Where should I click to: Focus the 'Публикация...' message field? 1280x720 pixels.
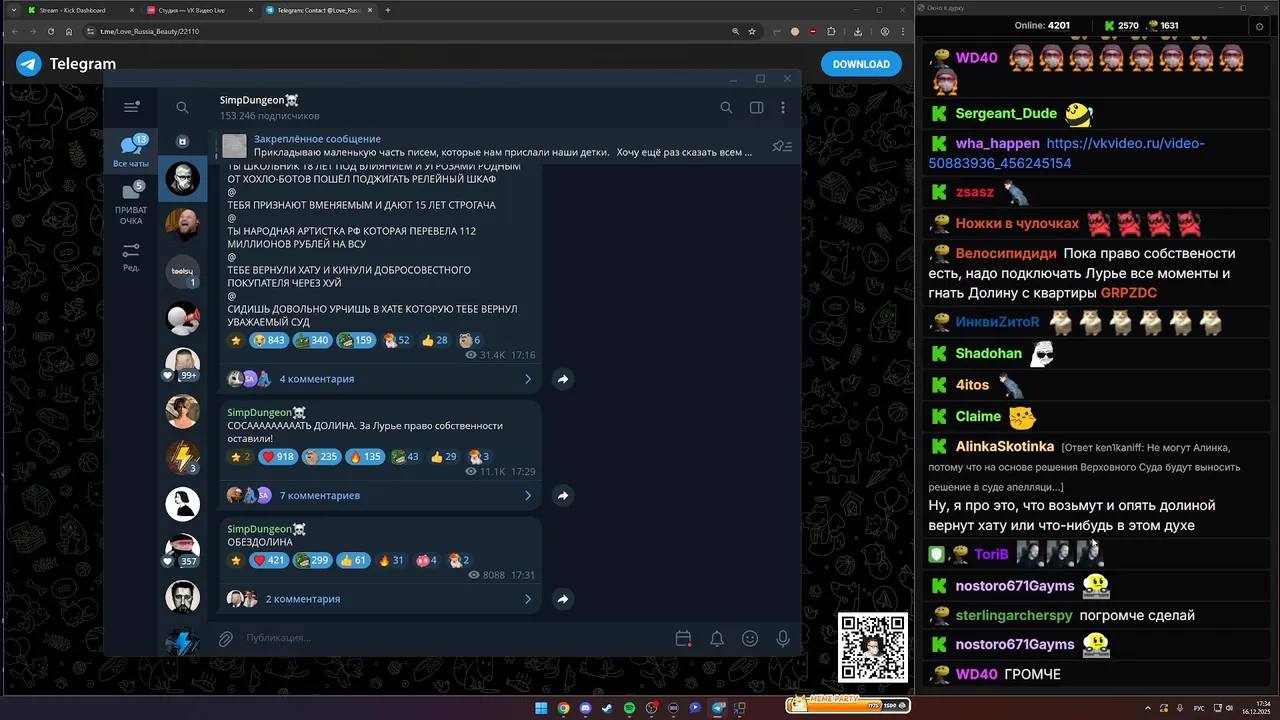[x=450, y=638]
